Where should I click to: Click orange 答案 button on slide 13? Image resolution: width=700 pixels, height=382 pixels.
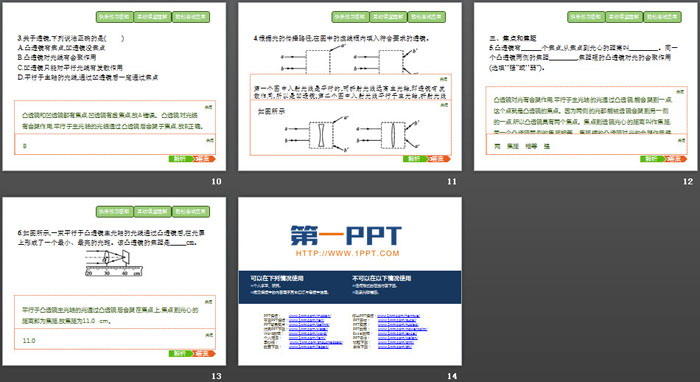204,353
